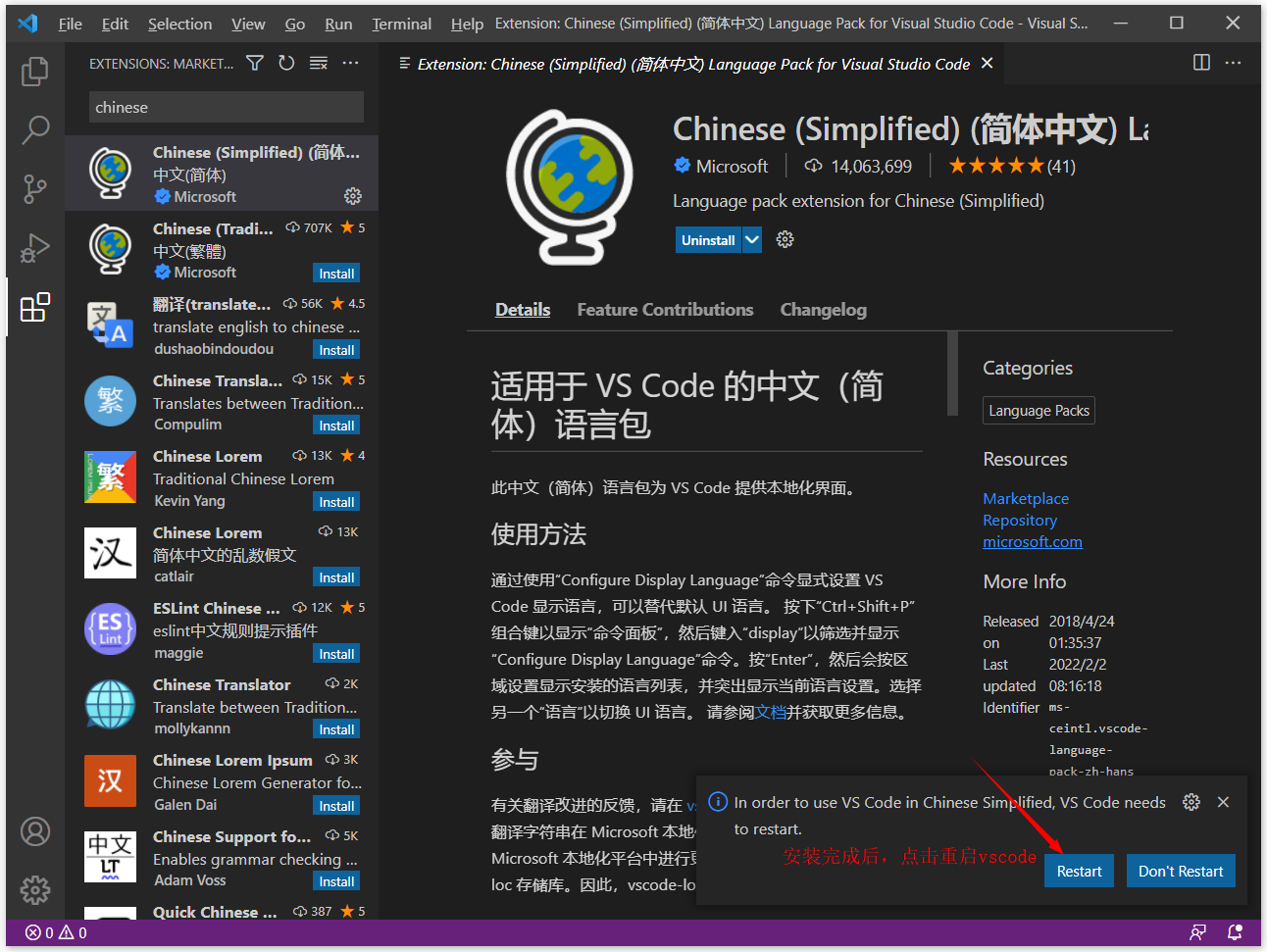The height and width of the screenshot is (952, 1267).
Task: Open the Repository resource link
Action: pos(1020,520)
